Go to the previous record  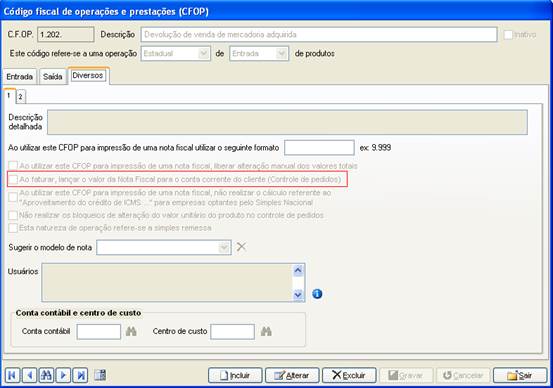[x=30, y=375]
